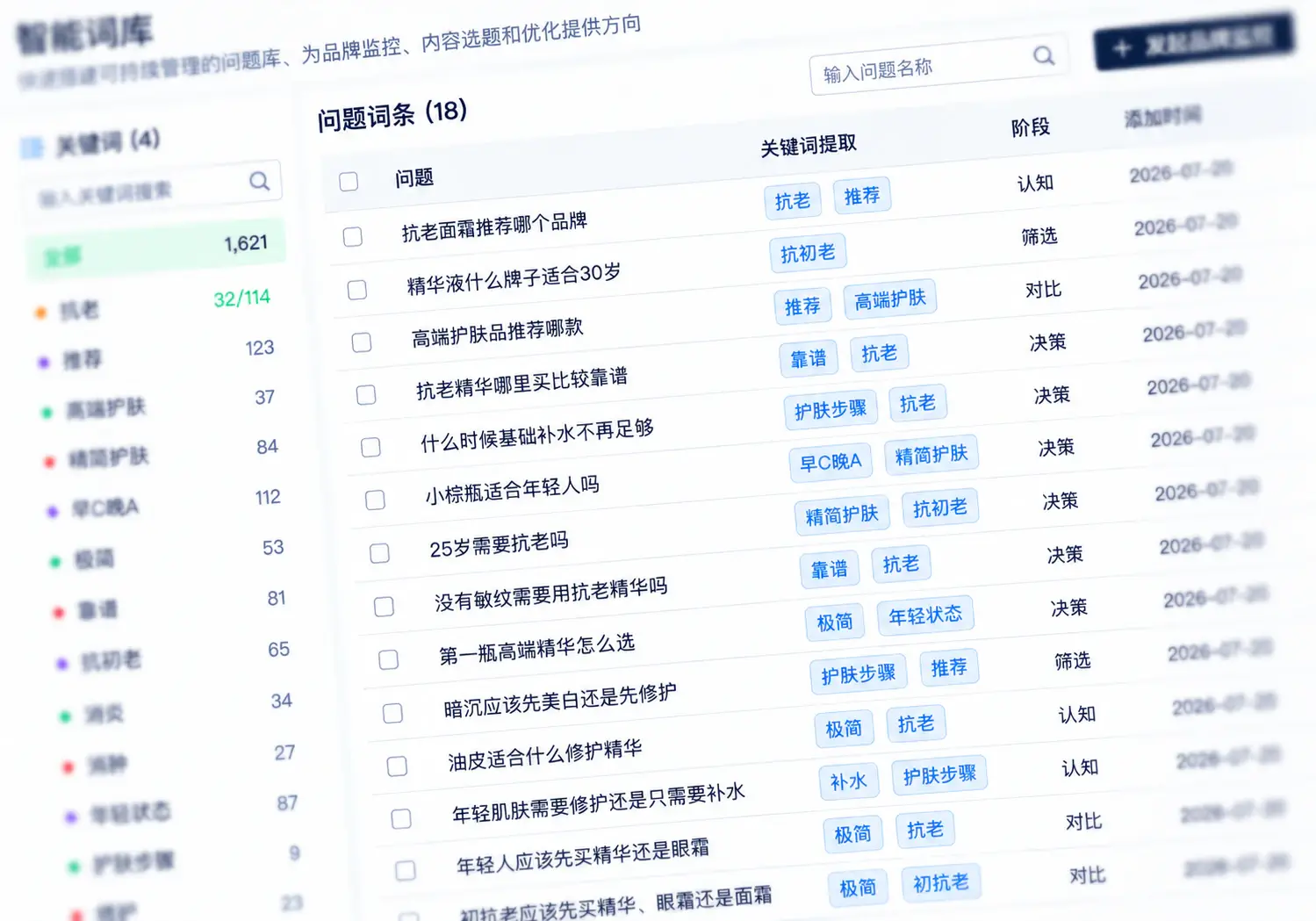Tick the checkbox for 高端护肤品推荐哪款
Image resolution: width=1316 pixels, height=921 pixels.
[x=362, y=342]
